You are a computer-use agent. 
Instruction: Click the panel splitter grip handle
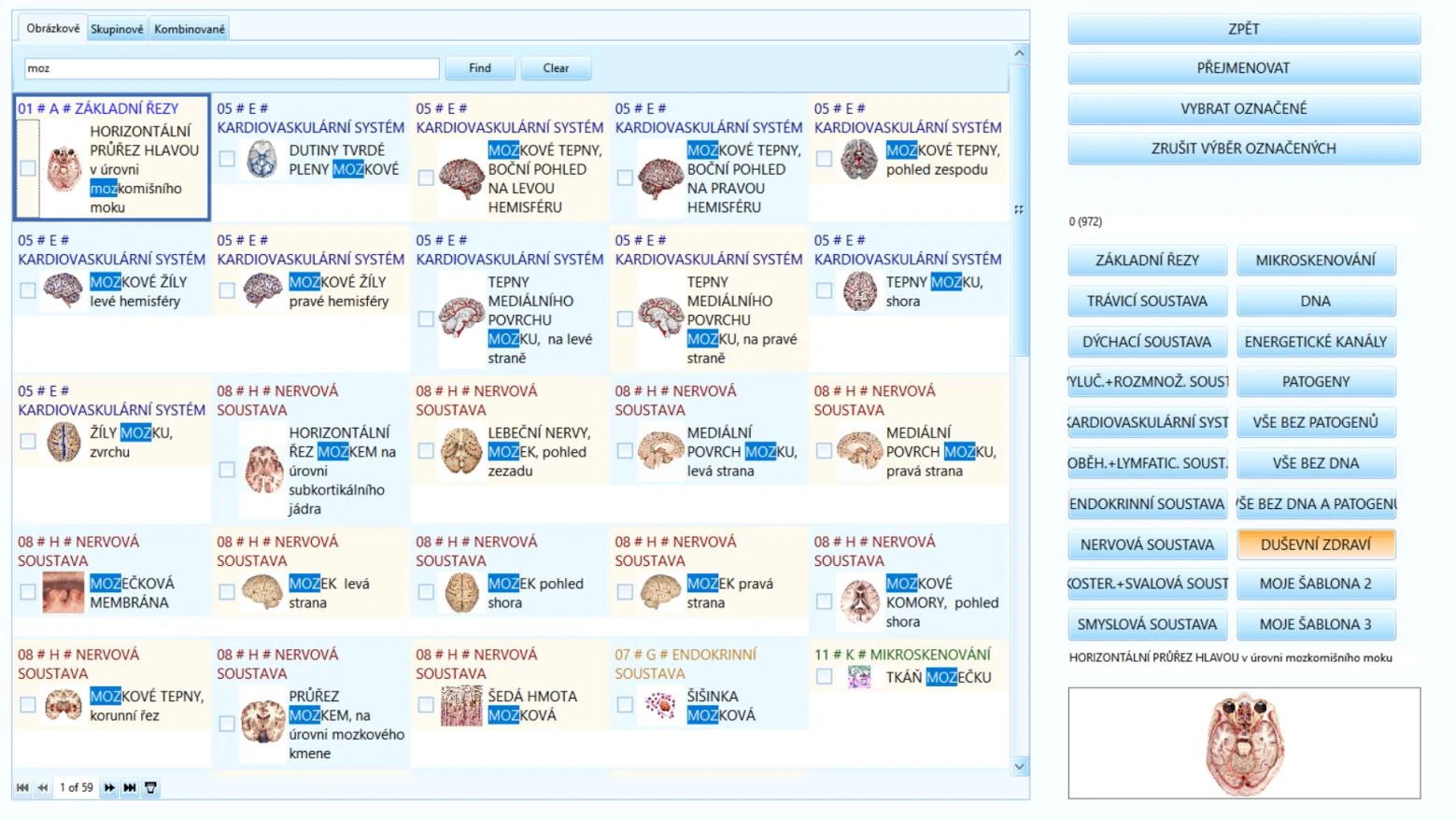click(1018, 209)
